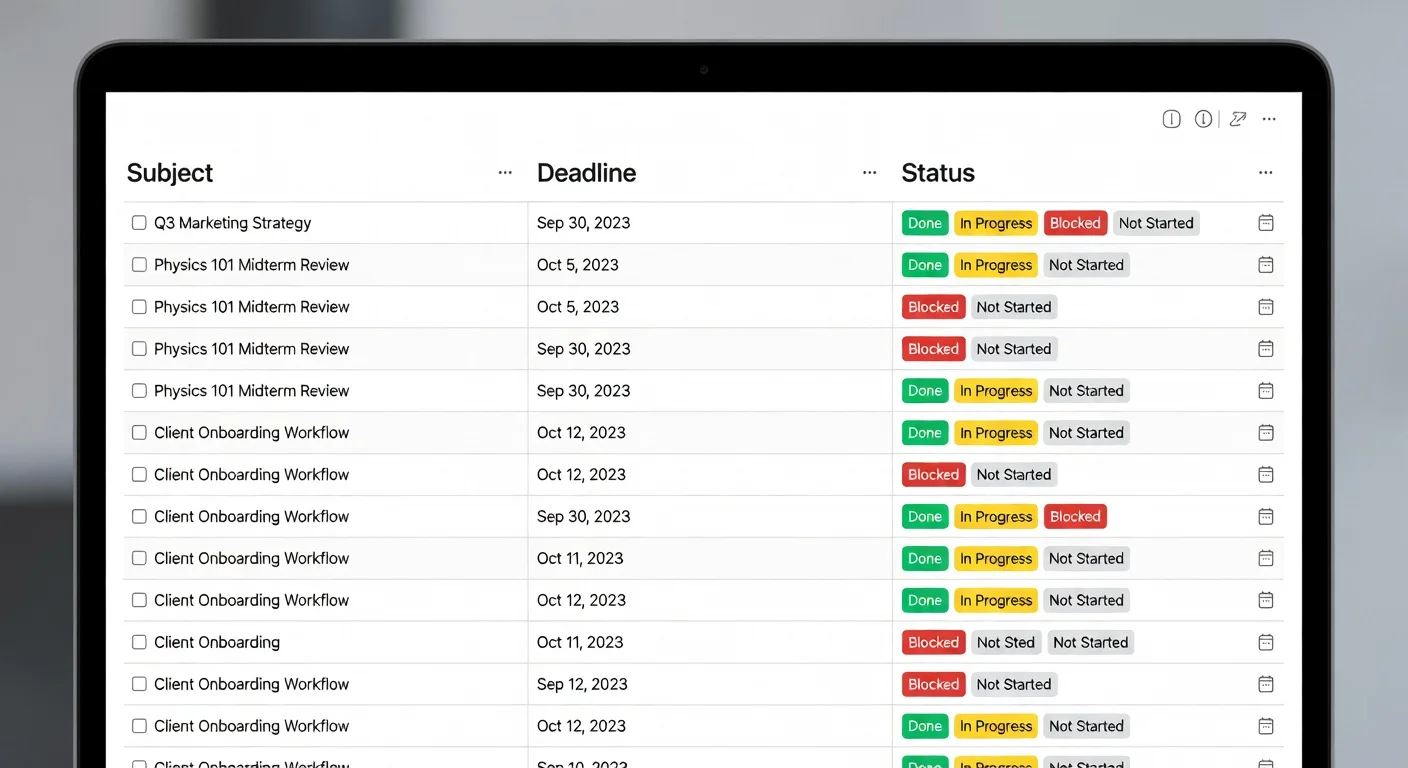Open the Subject column options ellipsis

coord(505,173)
